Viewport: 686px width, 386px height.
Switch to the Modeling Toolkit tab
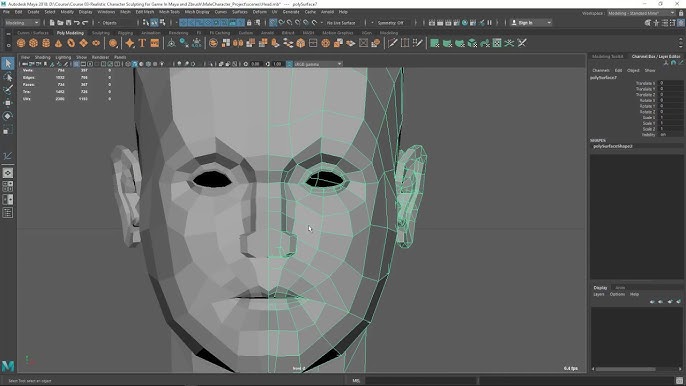(607, 56)
